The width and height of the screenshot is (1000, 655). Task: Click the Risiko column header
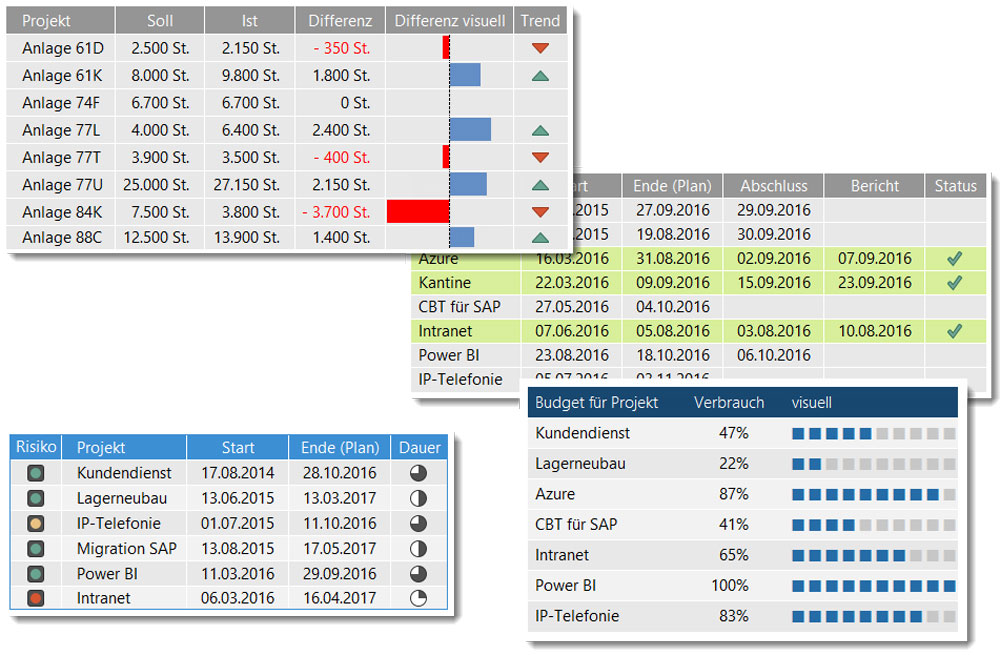tap(36, 447)
